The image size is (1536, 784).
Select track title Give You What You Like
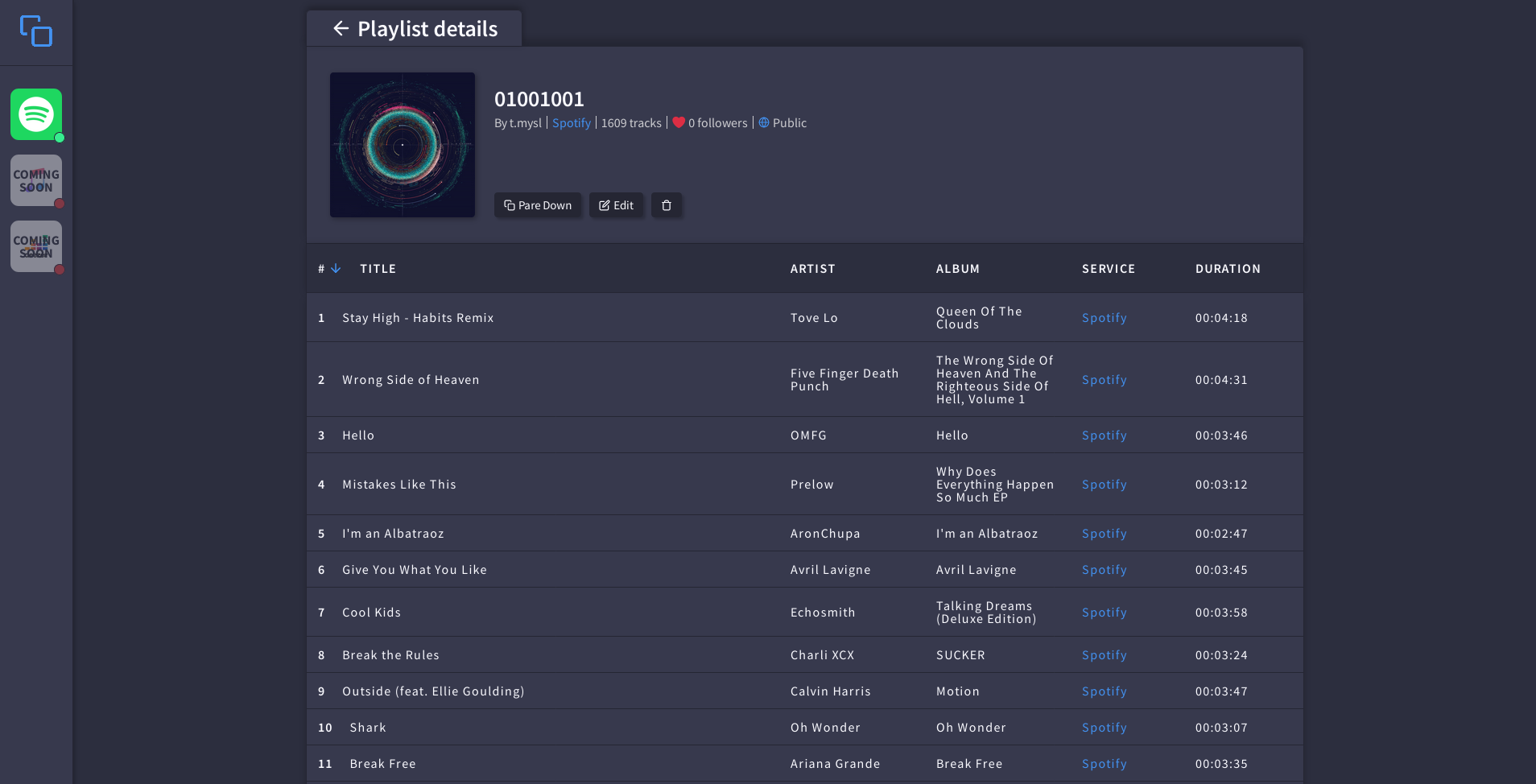tap(415, 570)
